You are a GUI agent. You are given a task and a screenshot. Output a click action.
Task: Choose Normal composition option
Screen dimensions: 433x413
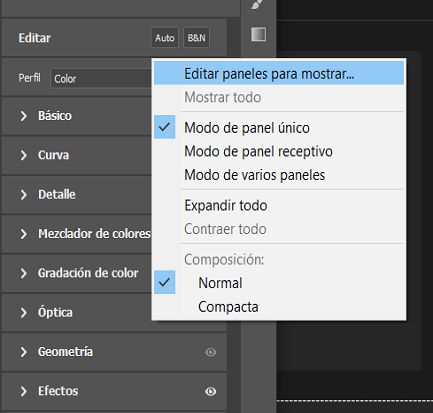tap(279, 283)
